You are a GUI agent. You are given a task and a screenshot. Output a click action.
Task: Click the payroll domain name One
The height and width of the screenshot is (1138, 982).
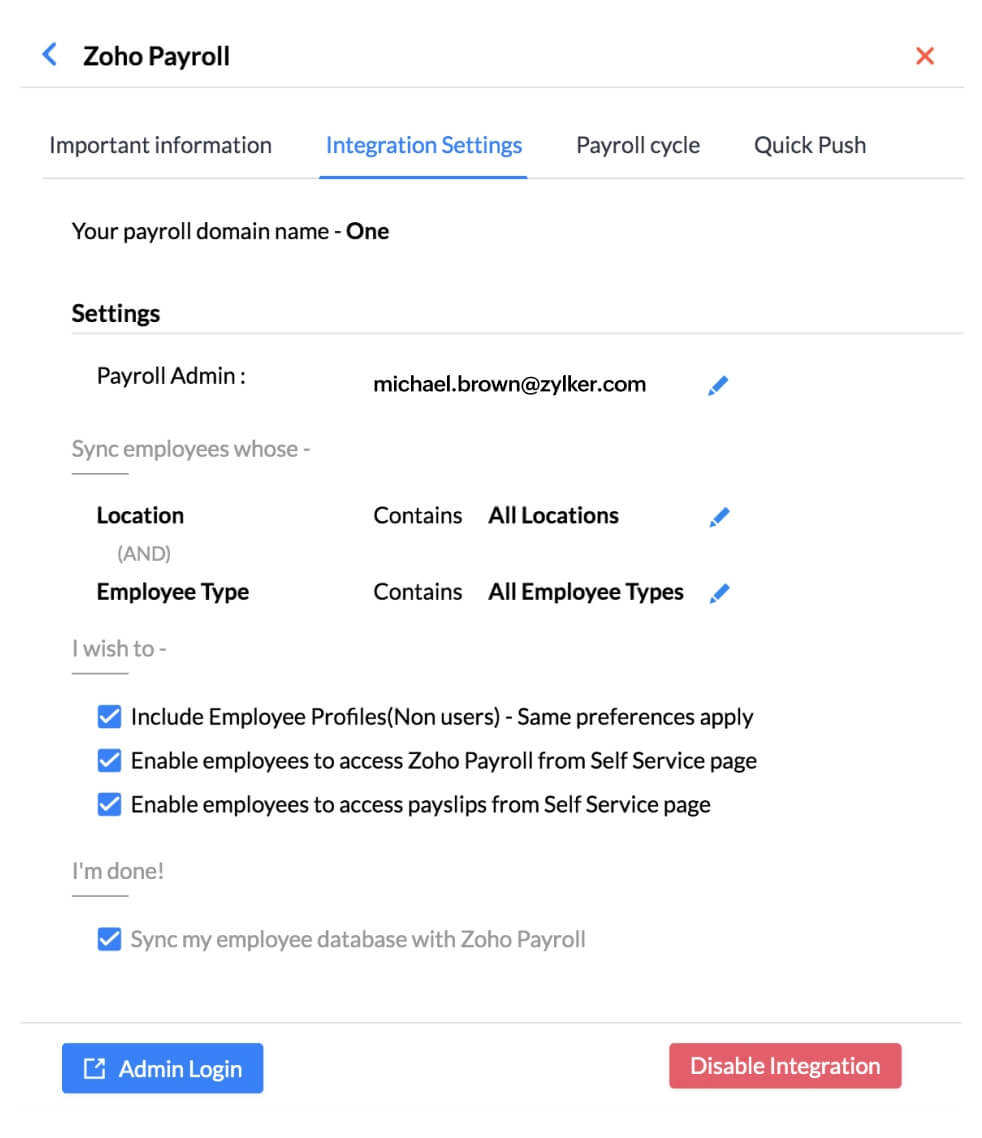(367, 232)
